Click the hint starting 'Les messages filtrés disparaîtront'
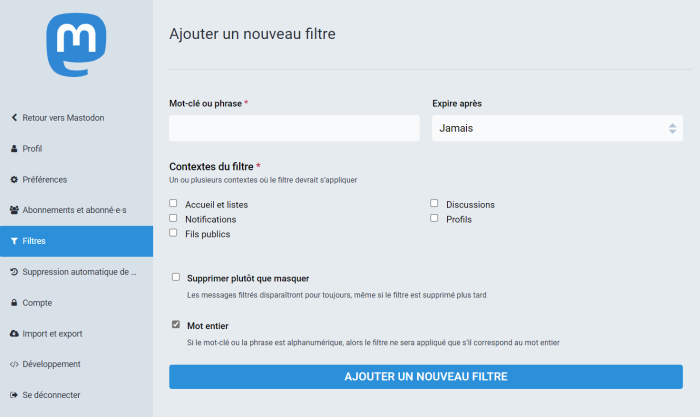The height and width of the screenshot is (417, 700). 337,295
